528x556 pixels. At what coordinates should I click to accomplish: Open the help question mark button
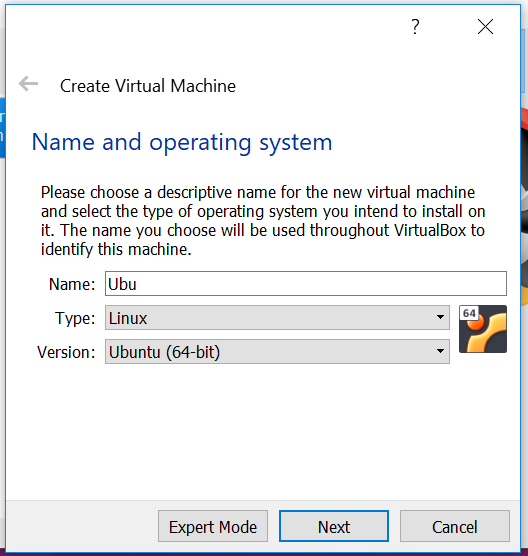click(x=415, y=27)
